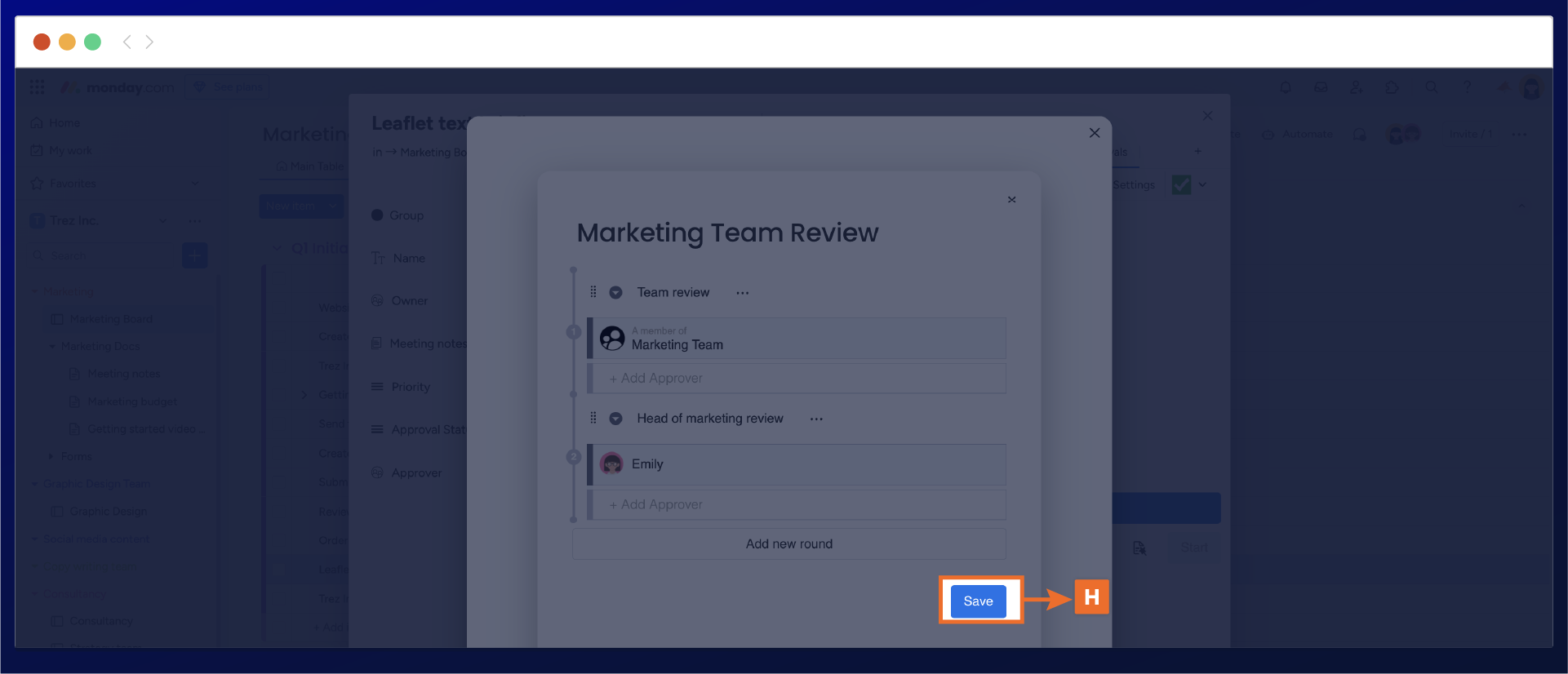This screenshot has height=674, width=1568.
Task: Grab the Team review drag handle
Action: pos(593,292)
